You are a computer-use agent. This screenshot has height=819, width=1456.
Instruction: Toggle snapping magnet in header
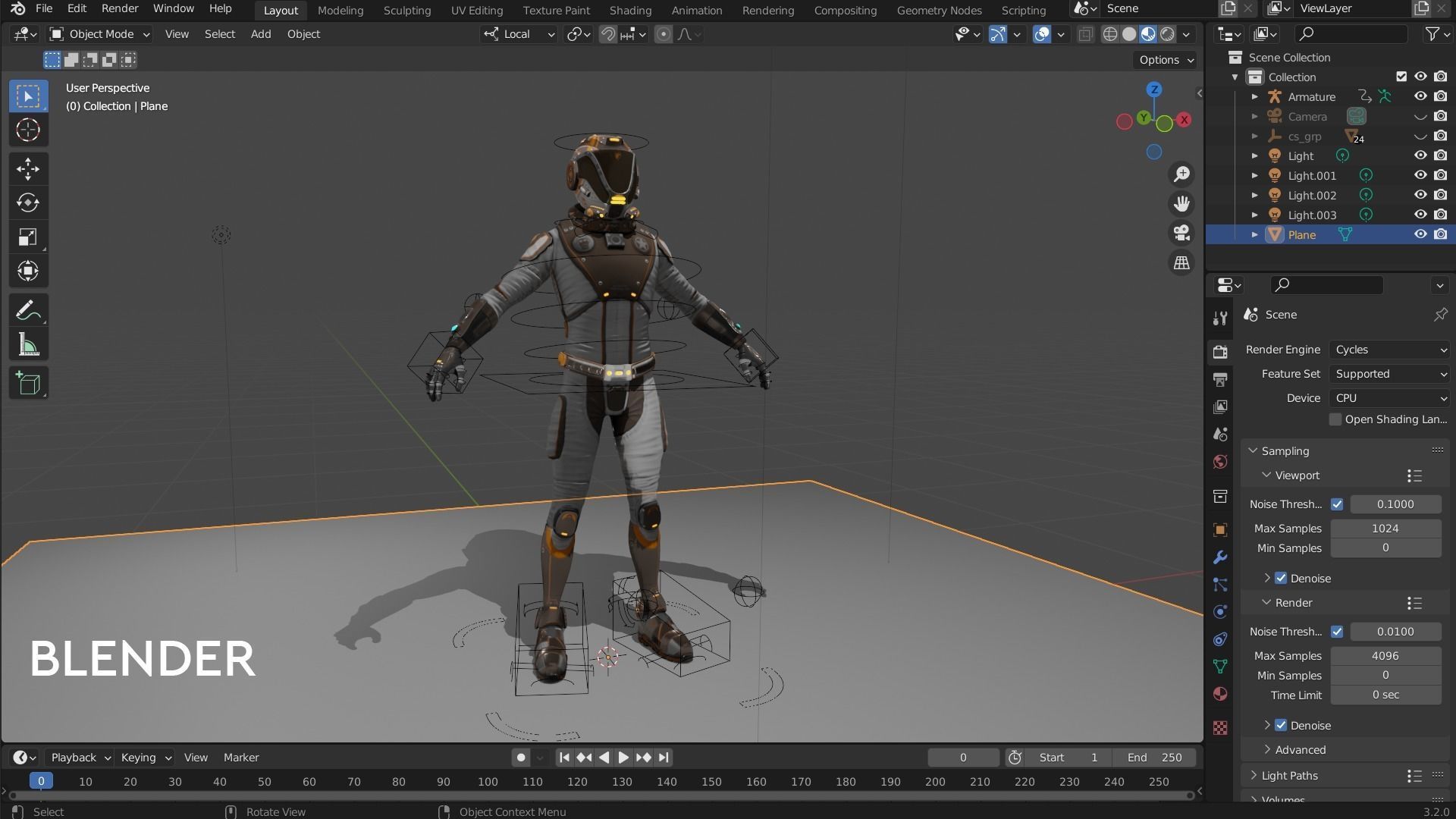click(x=607, y=34)
